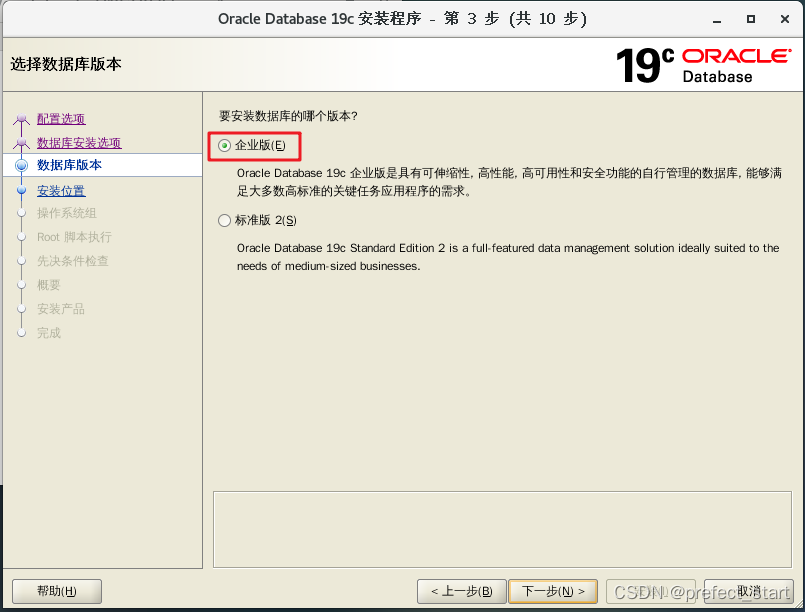Click the 操作系统组 disabled step text

point(67,213)
